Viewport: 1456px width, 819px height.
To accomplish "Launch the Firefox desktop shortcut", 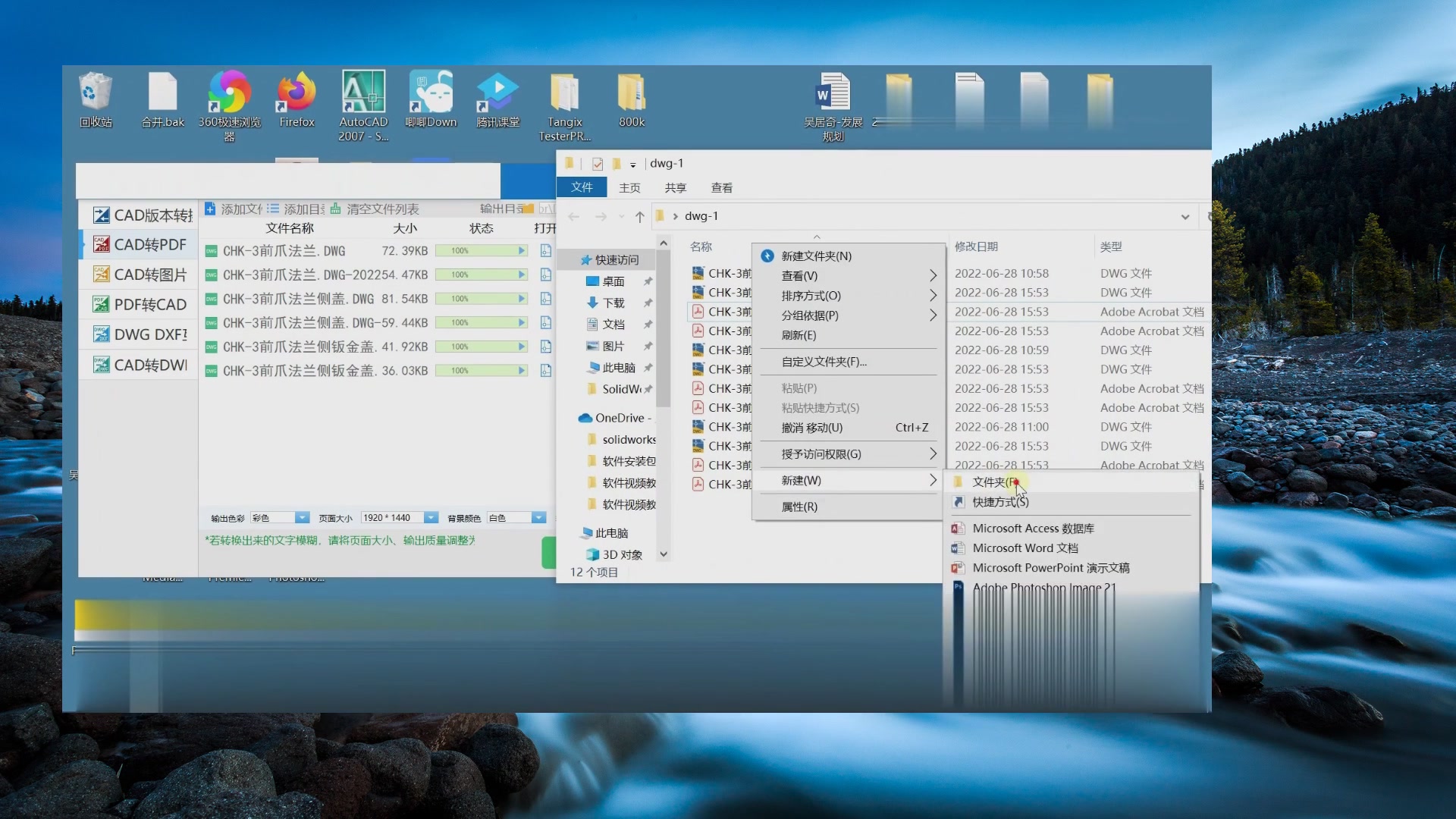I will click(x=297, y=100).
